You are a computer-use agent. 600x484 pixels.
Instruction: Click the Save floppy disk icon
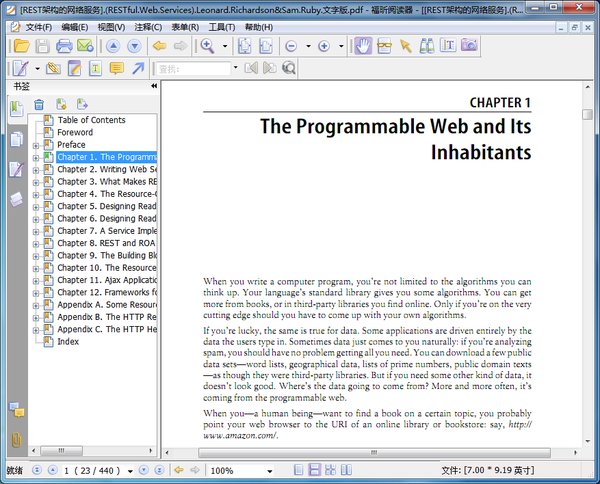[x=42, y=46]
